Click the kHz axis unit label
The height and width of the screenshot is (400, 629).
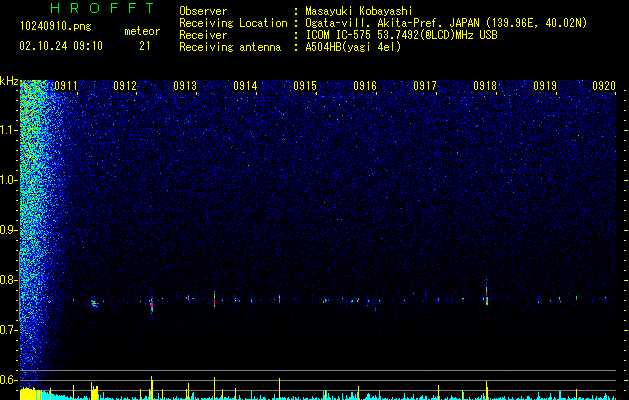point(9,81)
